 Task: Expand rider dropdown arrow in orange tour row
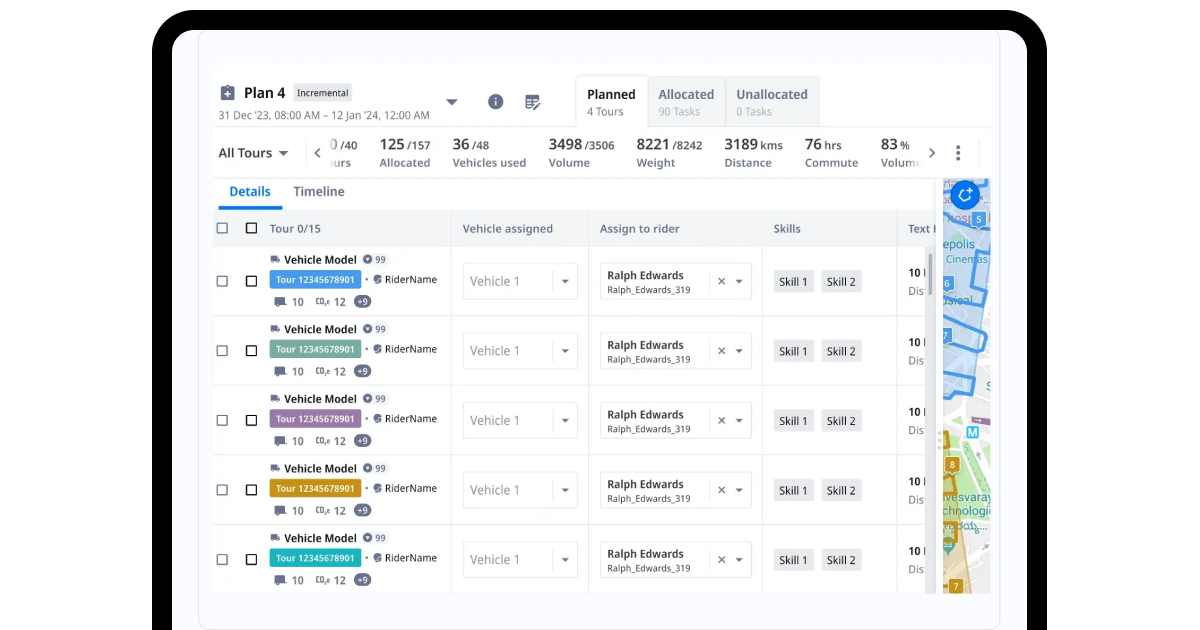point(740,491)
